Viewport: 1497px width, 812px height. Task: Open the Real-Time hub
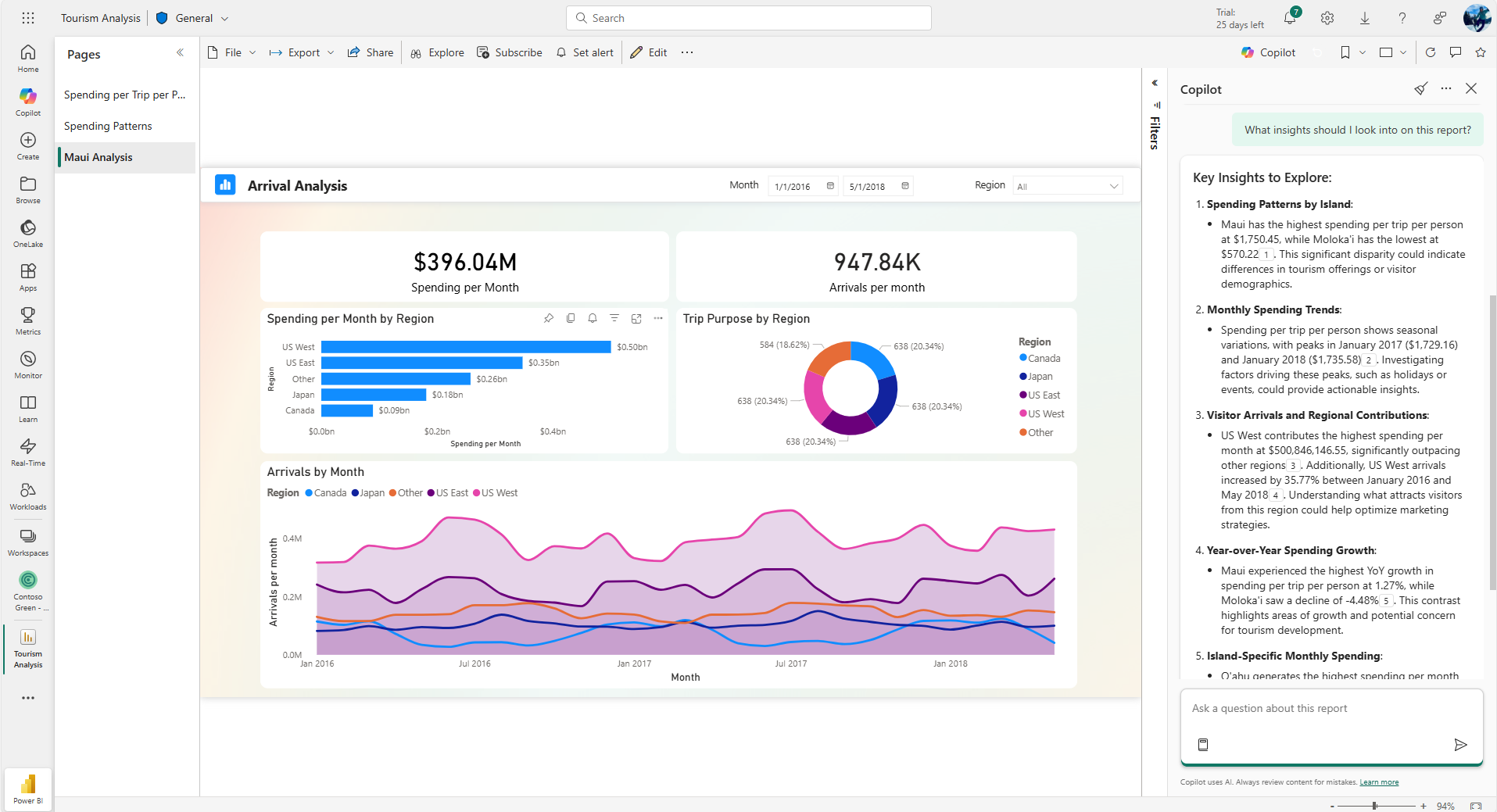(x=28, y=452)
